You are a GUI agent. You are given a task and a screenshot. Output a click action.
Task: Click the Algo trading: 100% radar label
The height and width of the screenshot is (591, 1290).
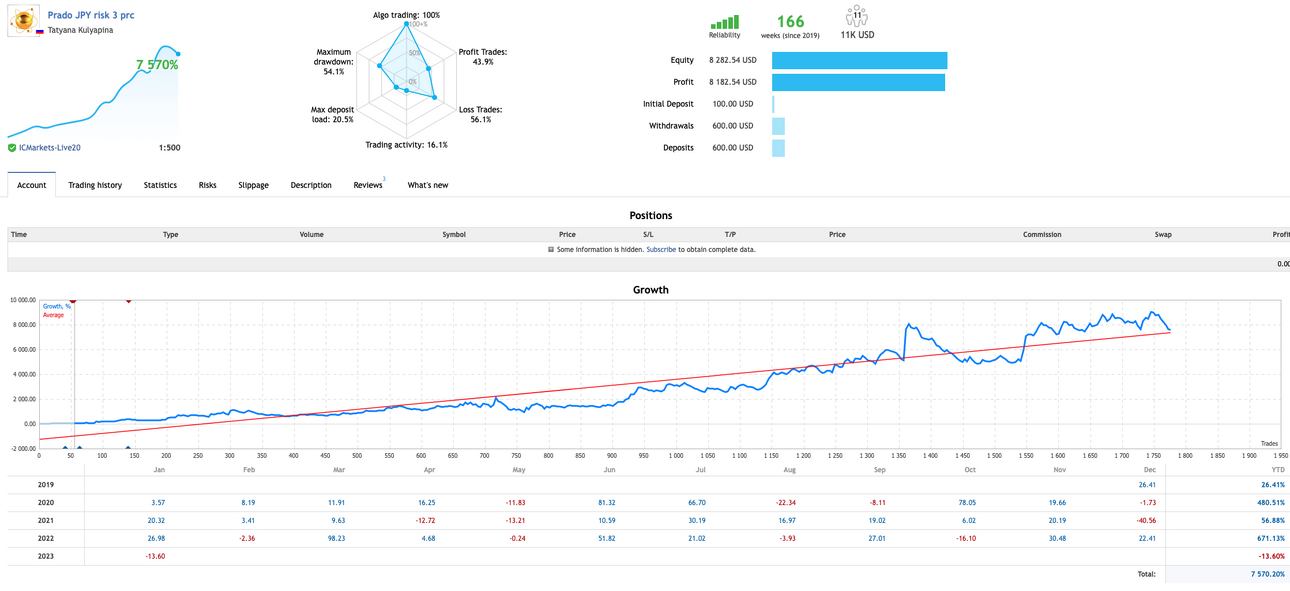406,15
